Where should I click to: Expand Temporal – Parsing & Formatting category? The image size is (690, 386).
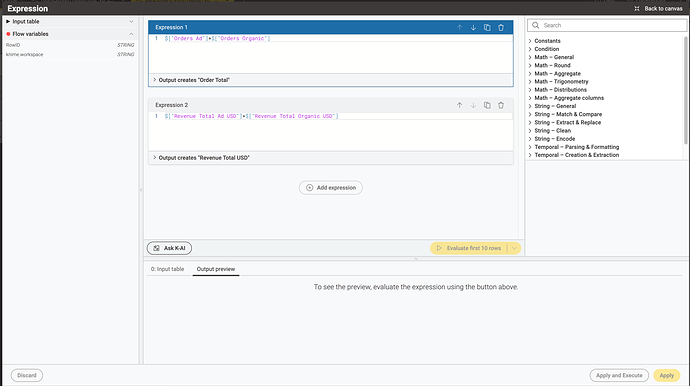click(x=530, y=147)
